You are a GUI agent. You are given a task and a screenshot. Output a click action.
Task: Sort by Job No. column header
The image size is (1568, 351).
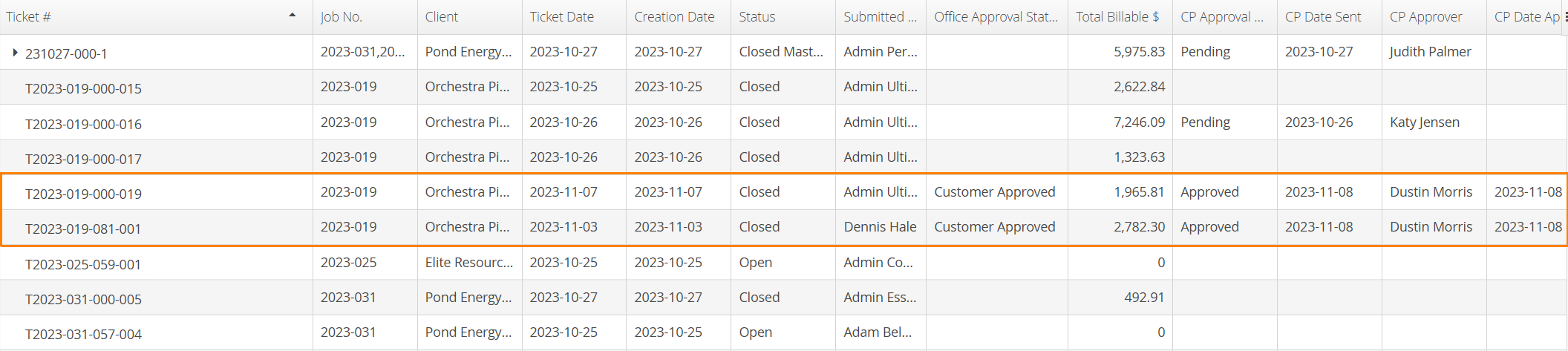342,17
